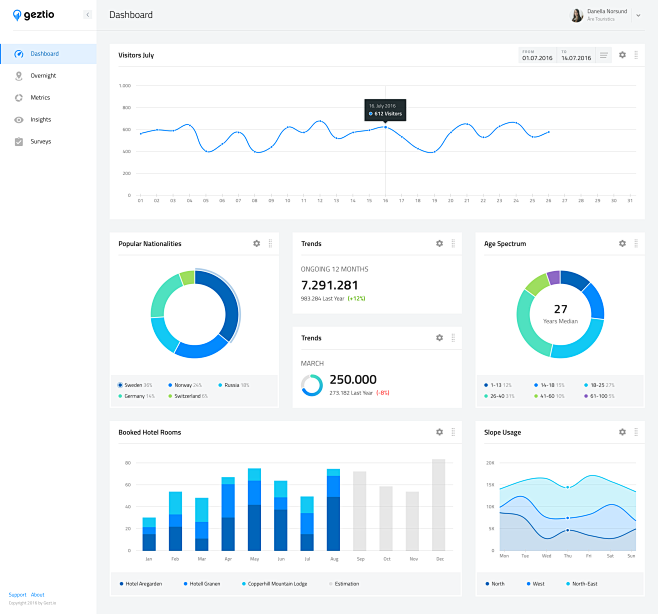The height and width of the screenshot is (614, 658).
Task: Click drag handle on Popular Nationalities card
Action: 270,243
